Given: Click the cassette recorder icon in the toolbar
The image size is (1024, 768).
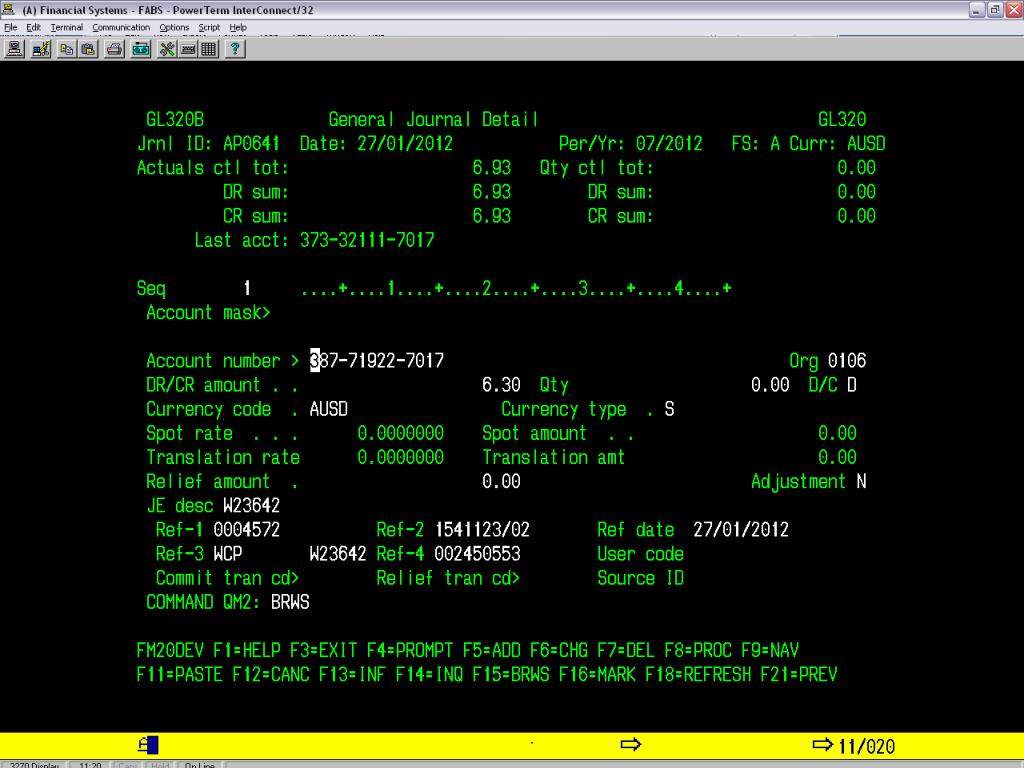Looking at the screenshot, I should point(140,49).
